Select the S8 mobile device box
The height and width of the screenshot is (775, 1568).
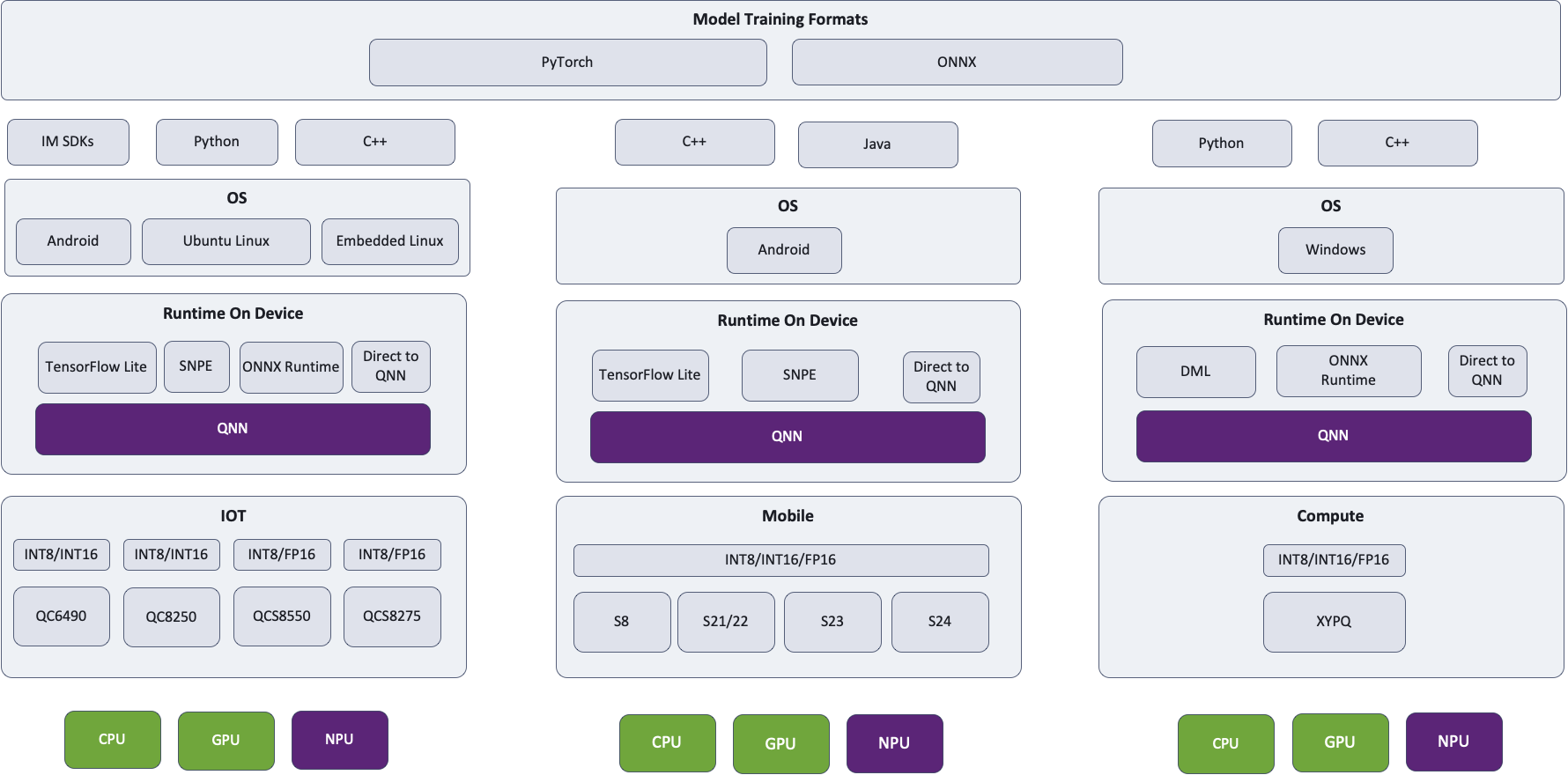pos(621,622)
